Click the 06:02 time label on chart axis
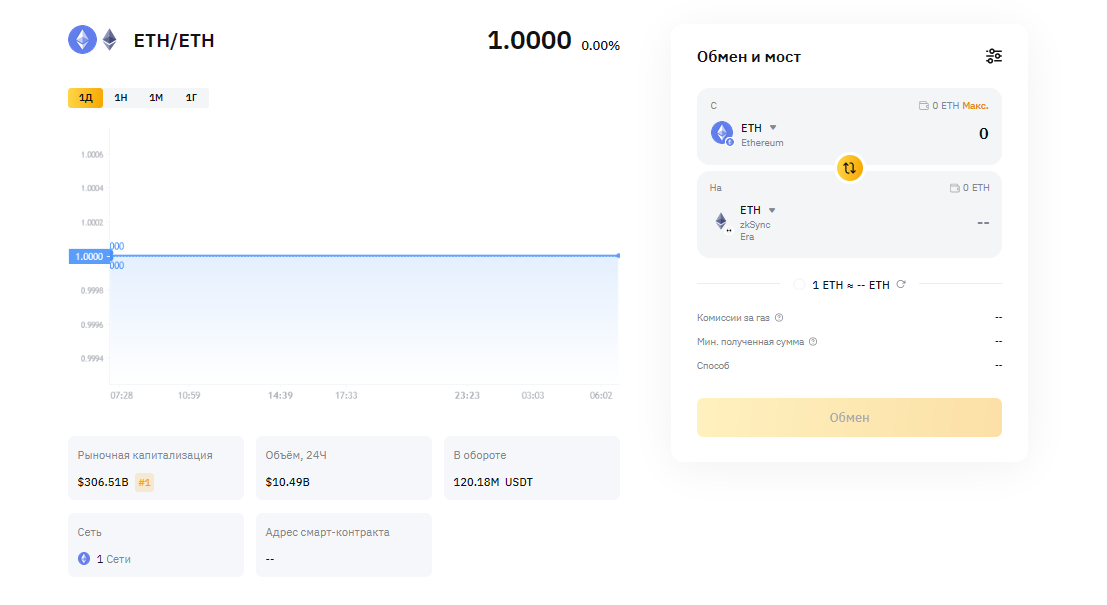The image size is (1107, 605). click(601, 395)
